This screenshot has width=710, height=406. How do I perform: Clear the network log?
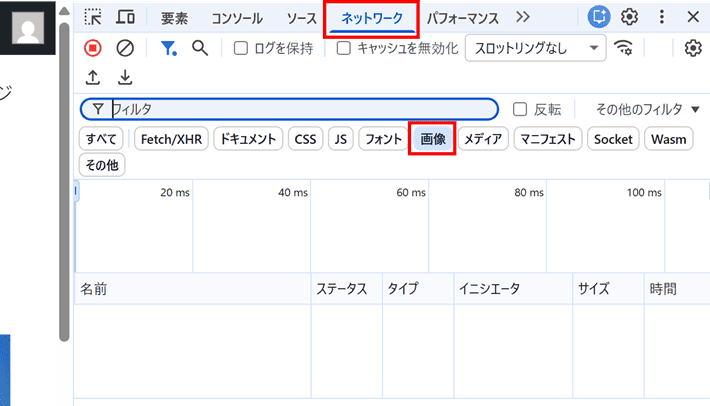click(x=125, y=48)
